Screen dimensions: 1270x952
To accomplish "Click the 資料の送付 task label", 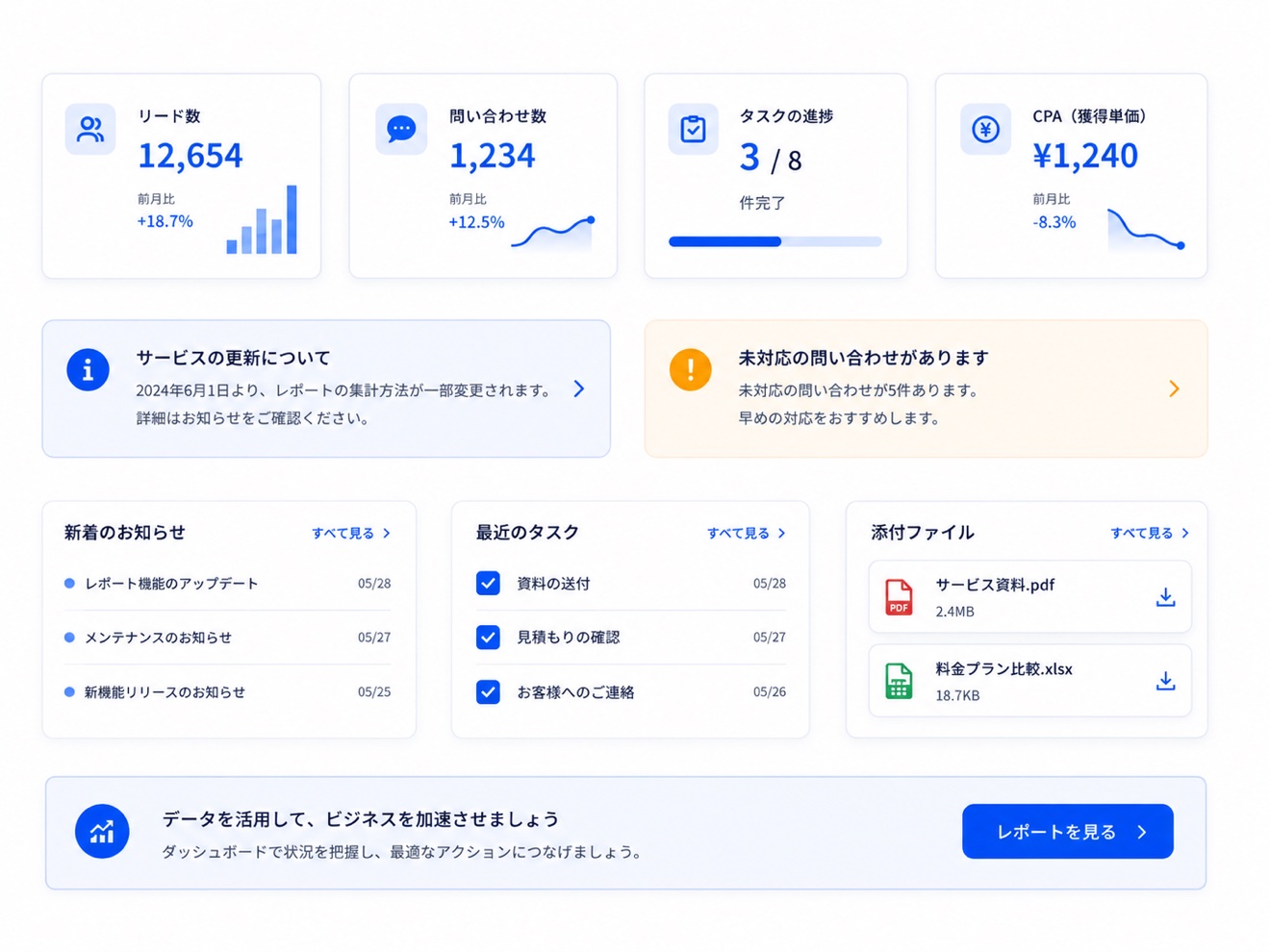I will coord(553,583).
